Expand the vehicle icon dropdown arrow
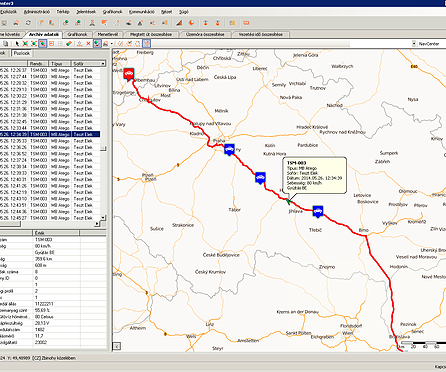 point(112,44)
